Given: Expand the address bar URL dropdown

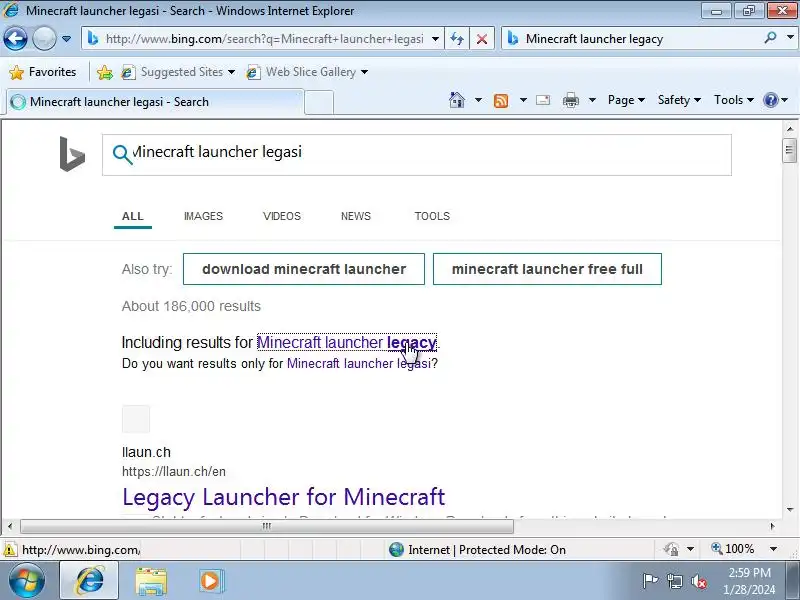Looking at the screenshot, I should point(435,39).
